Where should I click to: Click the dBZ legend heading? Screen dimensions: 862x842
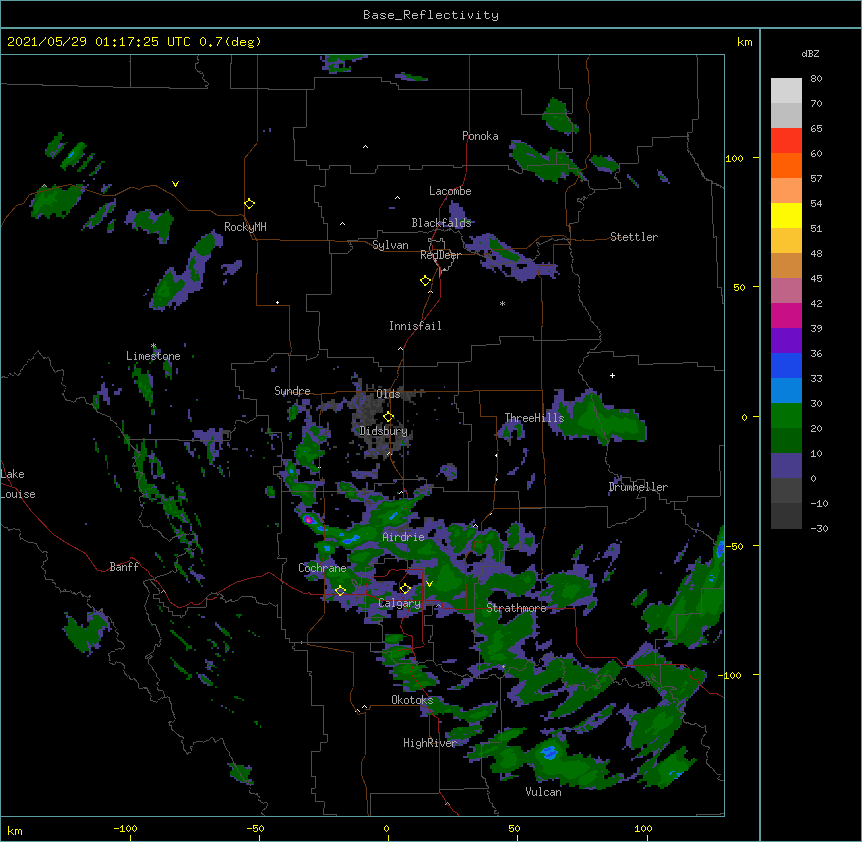(x=810, y=53)
